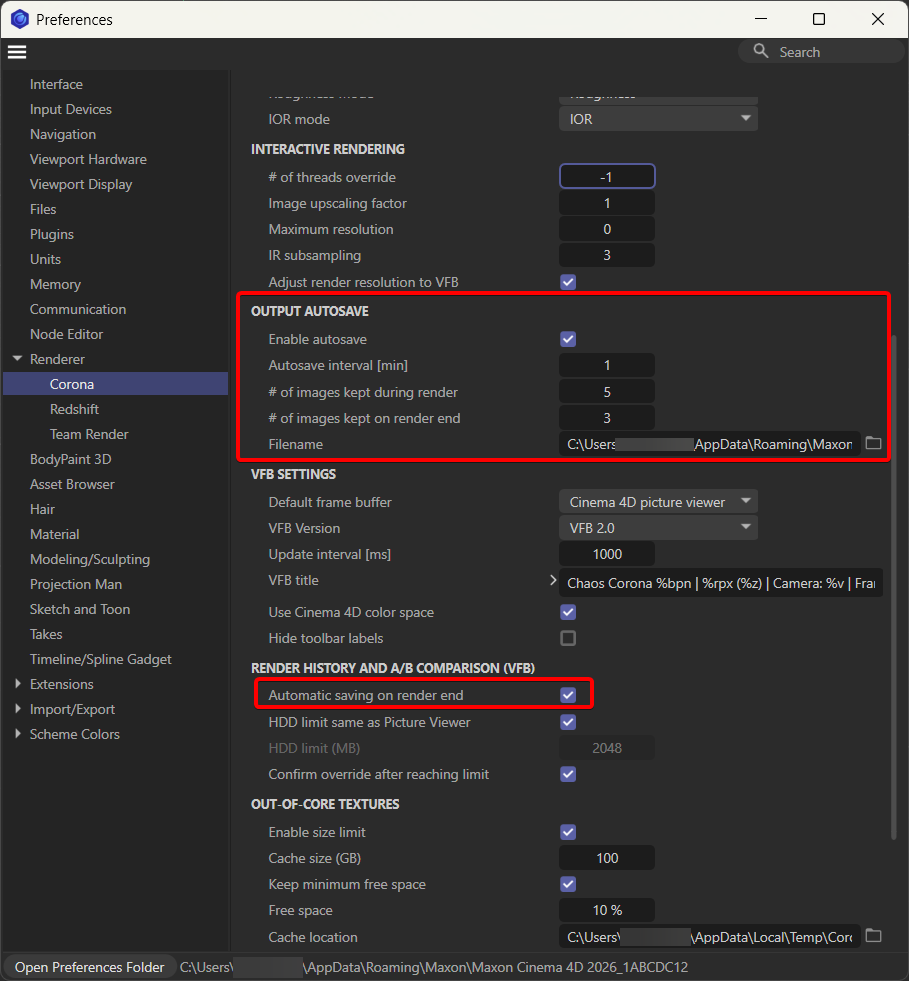Select BodyPaint 3D category
The height and width of the screenshot is (981, 909).
(71, 459)
